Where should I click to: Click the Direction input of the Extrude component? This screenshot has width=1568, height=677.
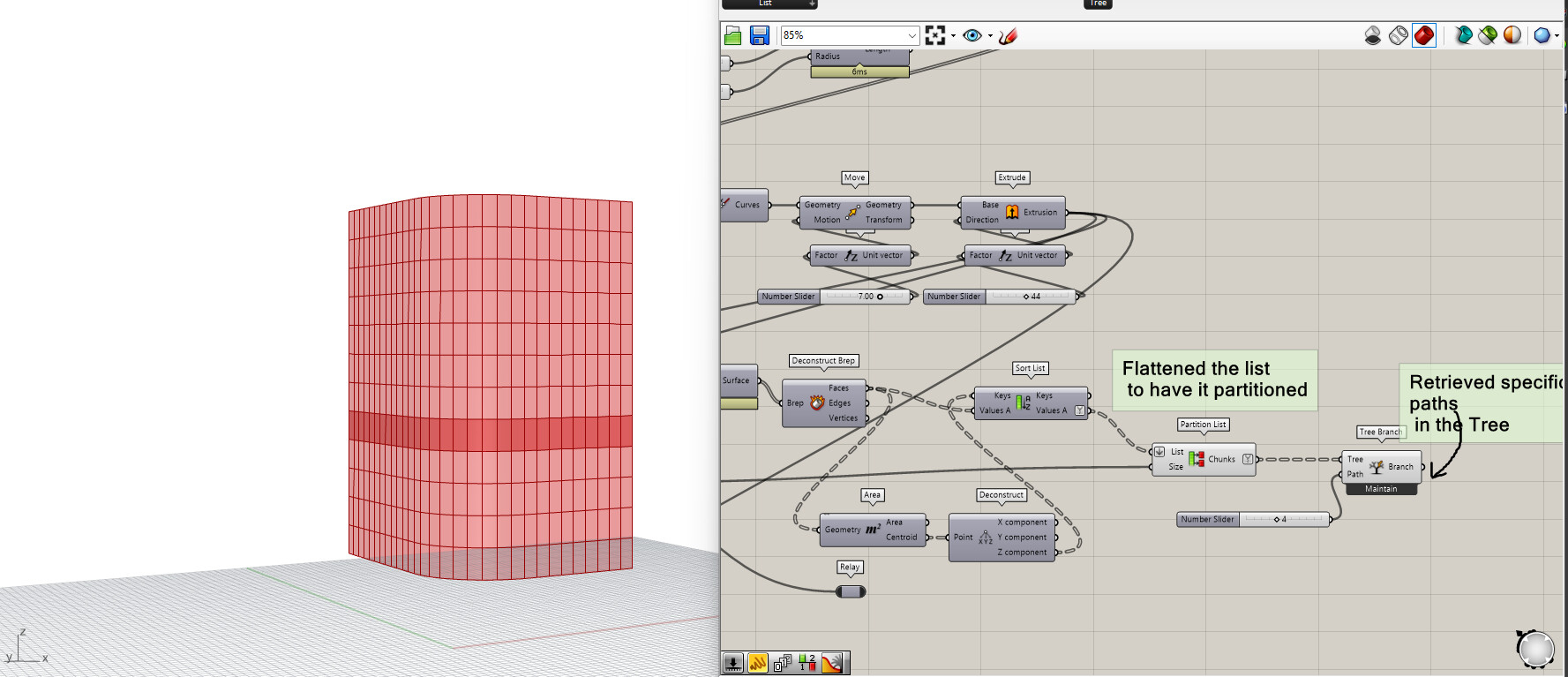[x=982, y=220]
